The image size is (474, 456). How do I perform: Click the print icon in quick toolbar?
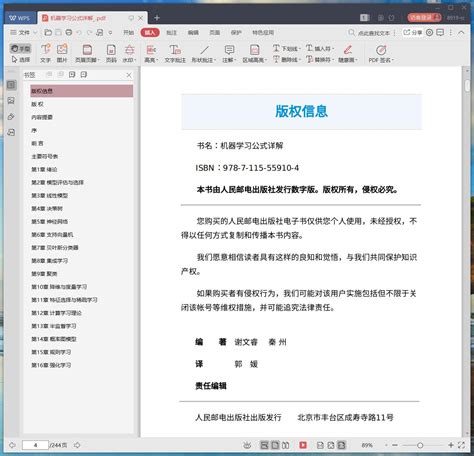click(69, 32)
